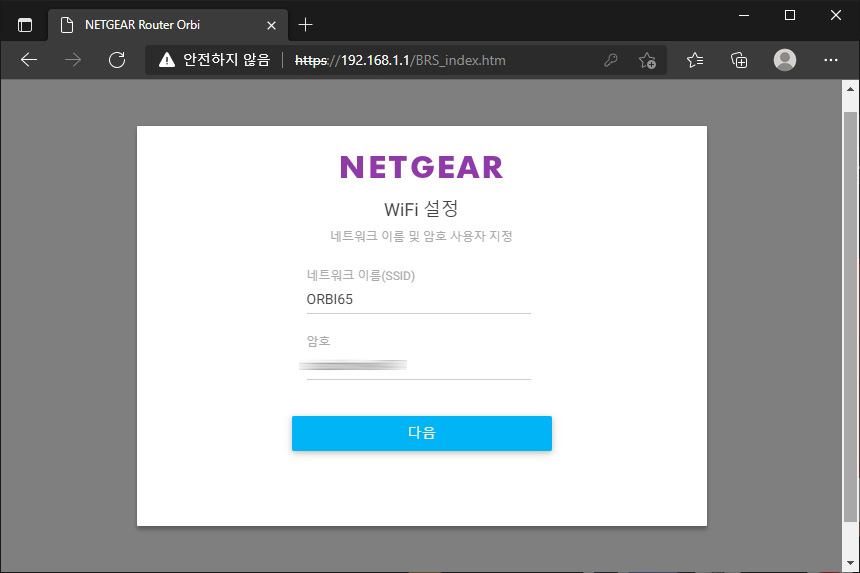
Task: Minimize the browser window
Action: [744, 15]
